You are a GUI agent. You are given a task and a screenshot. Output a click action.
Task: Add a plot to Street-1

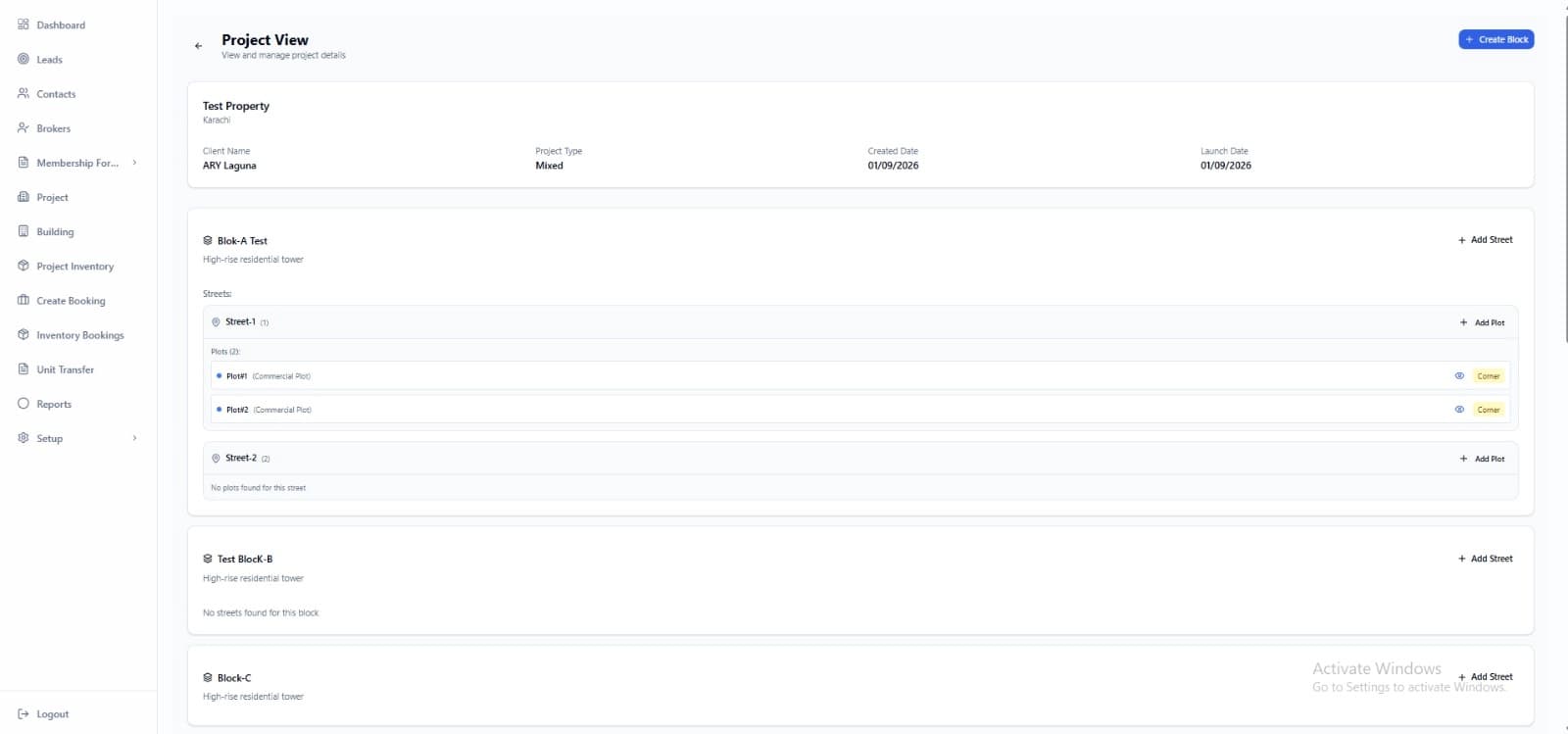click(x=1483, y=322)
